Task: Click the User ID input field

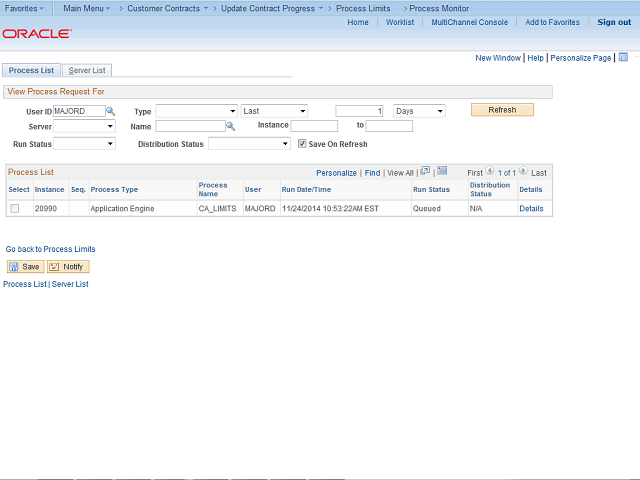Action: pos(79,111)
